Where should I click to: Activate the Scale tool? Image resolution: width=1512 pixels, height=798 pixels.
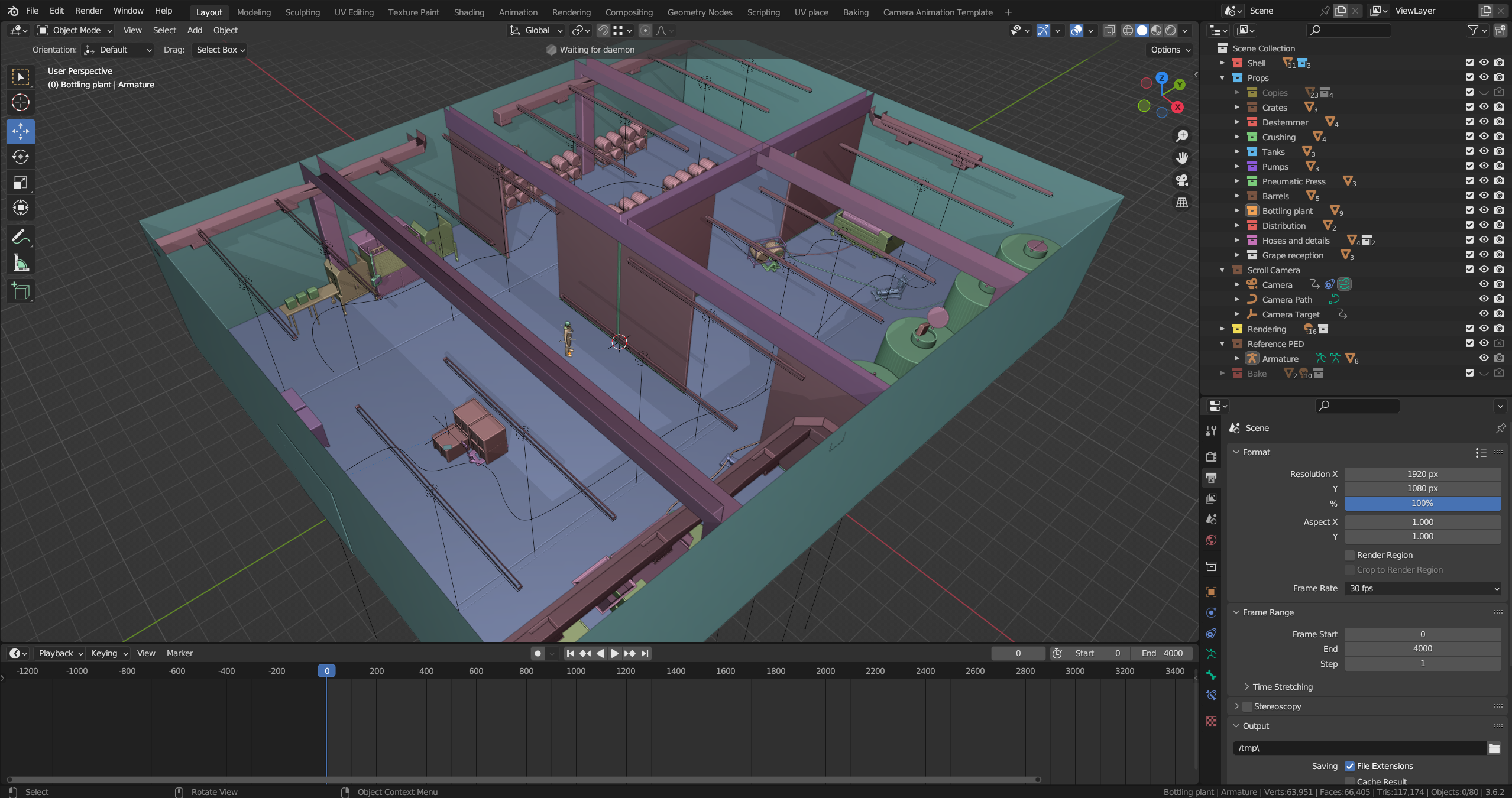click(21, 183)
